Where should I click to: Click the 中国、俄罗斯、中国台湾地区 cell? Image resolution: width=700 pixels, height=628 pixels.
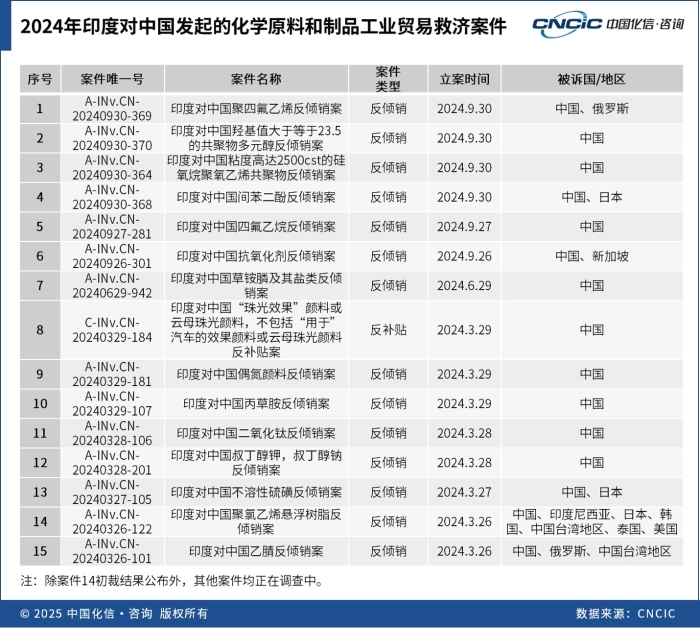(592, 551)
